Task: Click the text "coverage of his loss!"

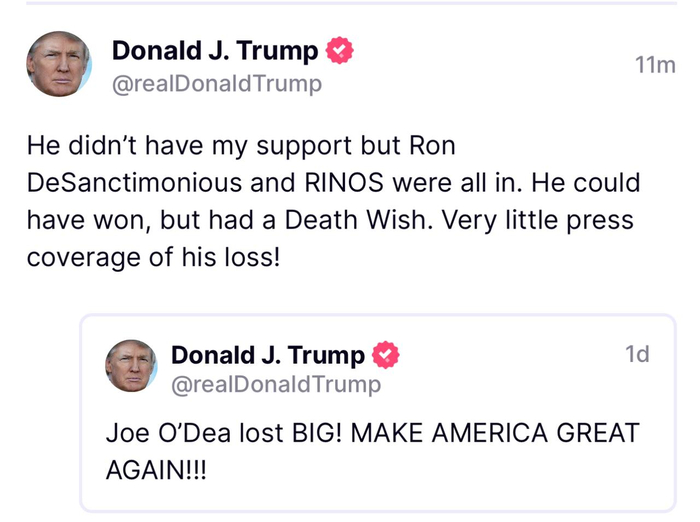Action: pos(152,257)
